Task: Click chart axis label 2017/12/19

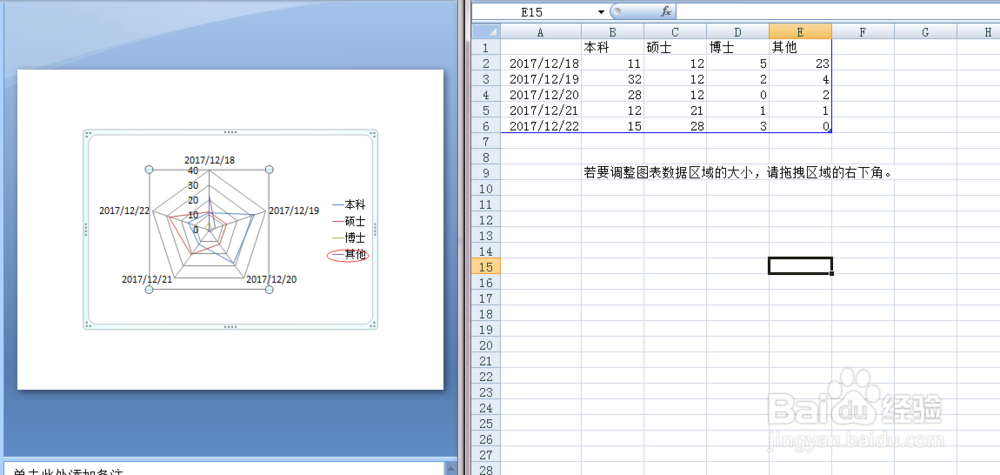Action: click(293, 210)
